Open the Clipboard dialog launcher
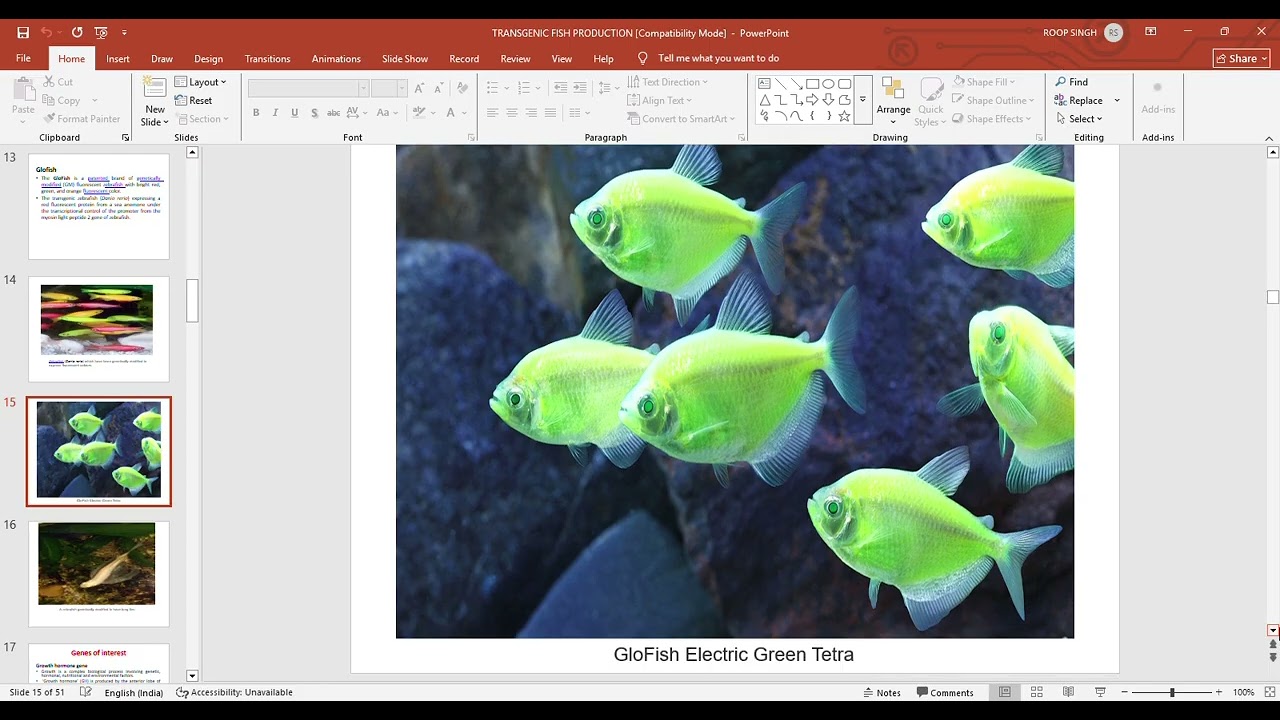The image size is (1280, 720). (x=125, y=138)
